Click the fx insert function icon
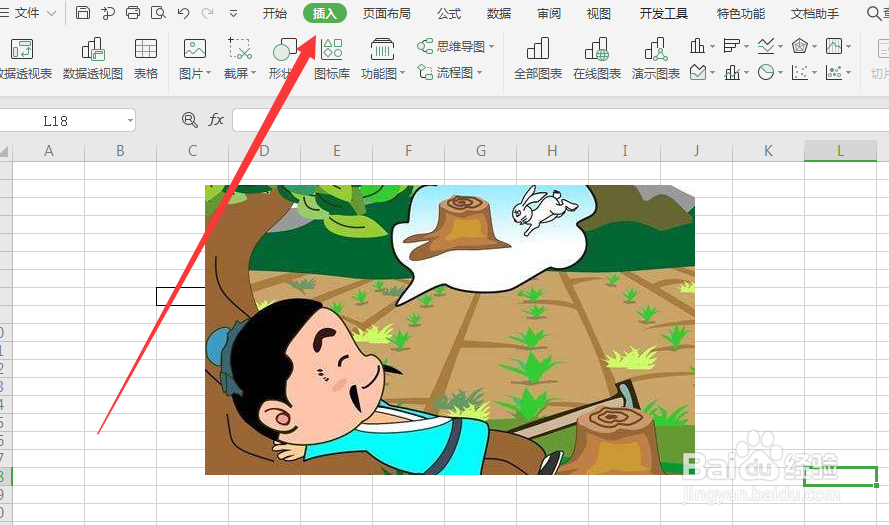This screenshot has height=525, width=889. click(x=216, y=120)
